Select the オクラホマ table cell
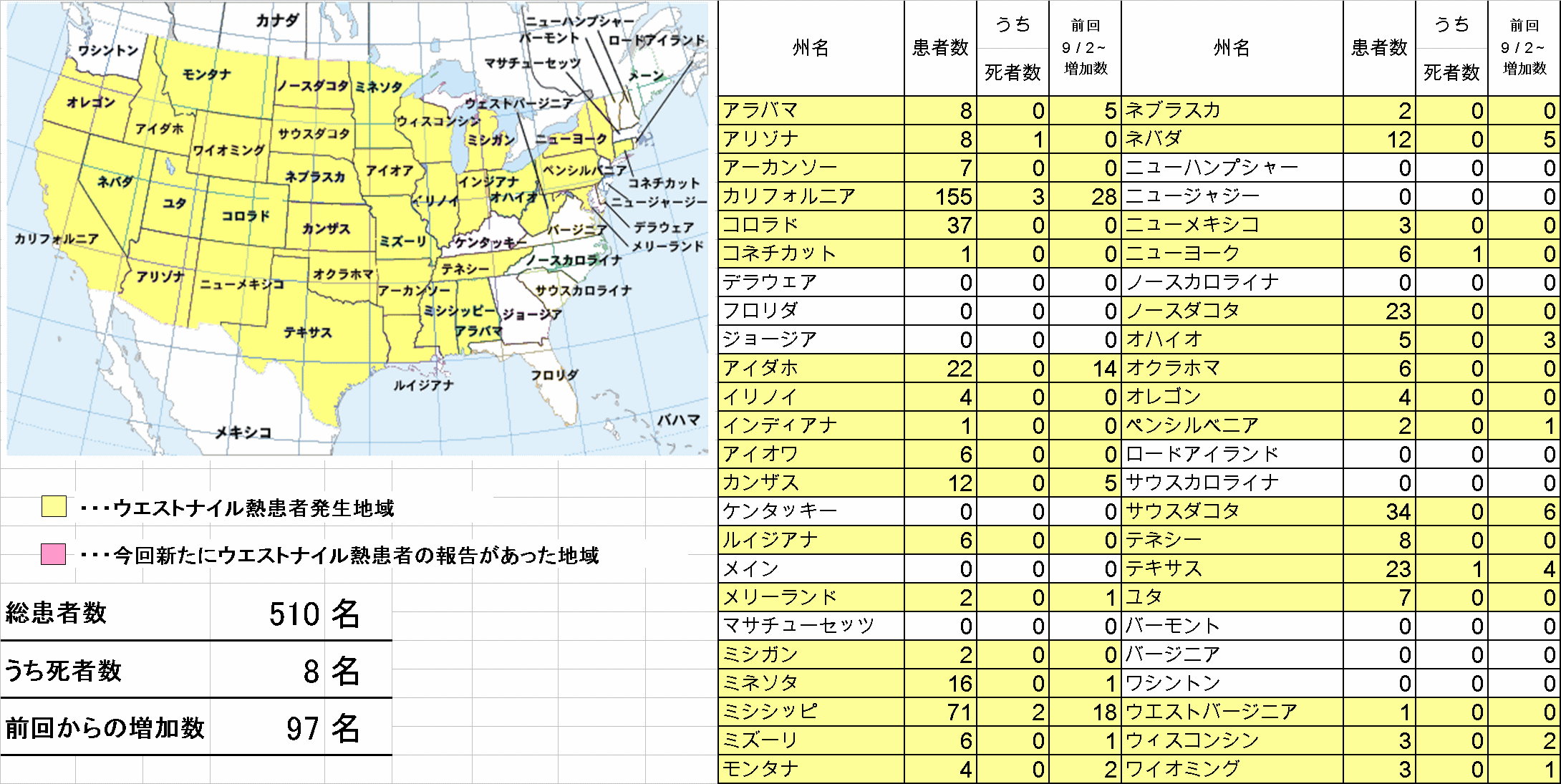1561x784 pixels. 1232,368
